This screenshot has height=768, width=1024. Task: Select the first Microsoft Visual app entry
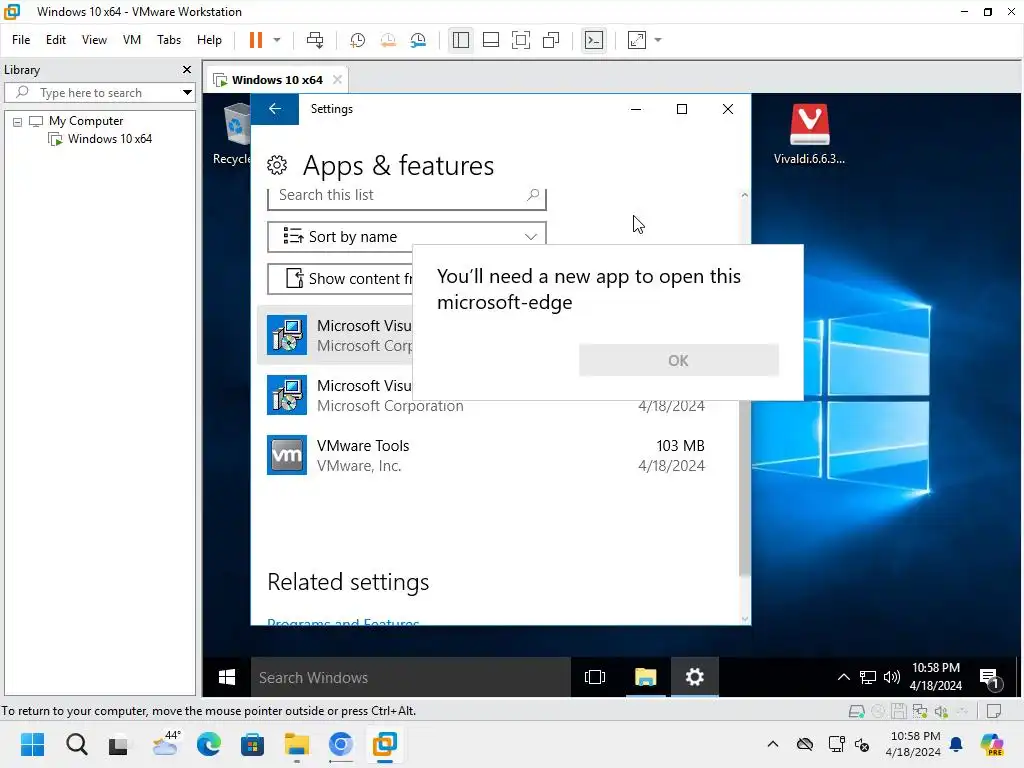pos(336,335)
